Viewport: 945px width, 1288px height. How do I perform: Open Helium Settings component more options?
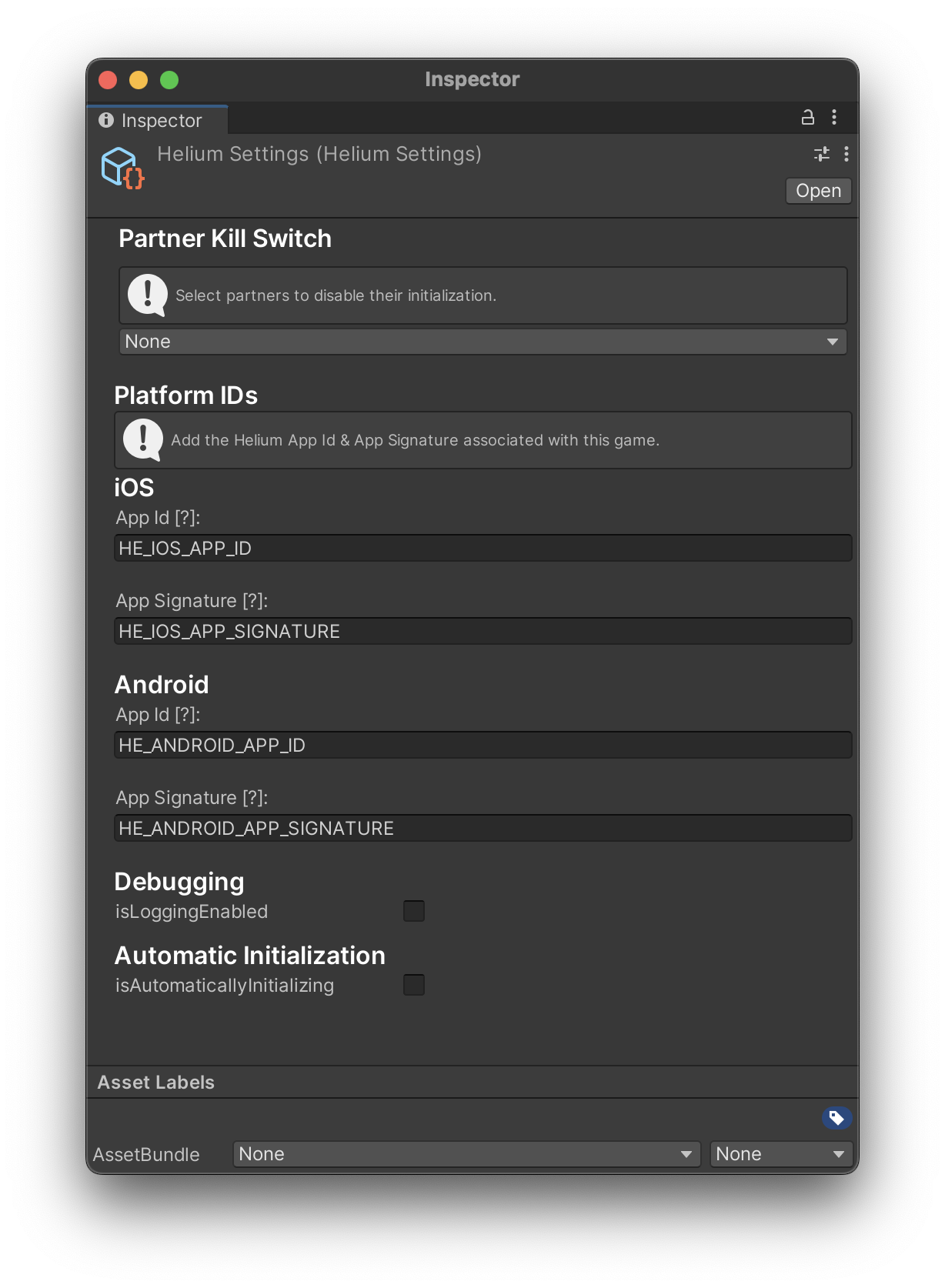click(x=846, y=154)
